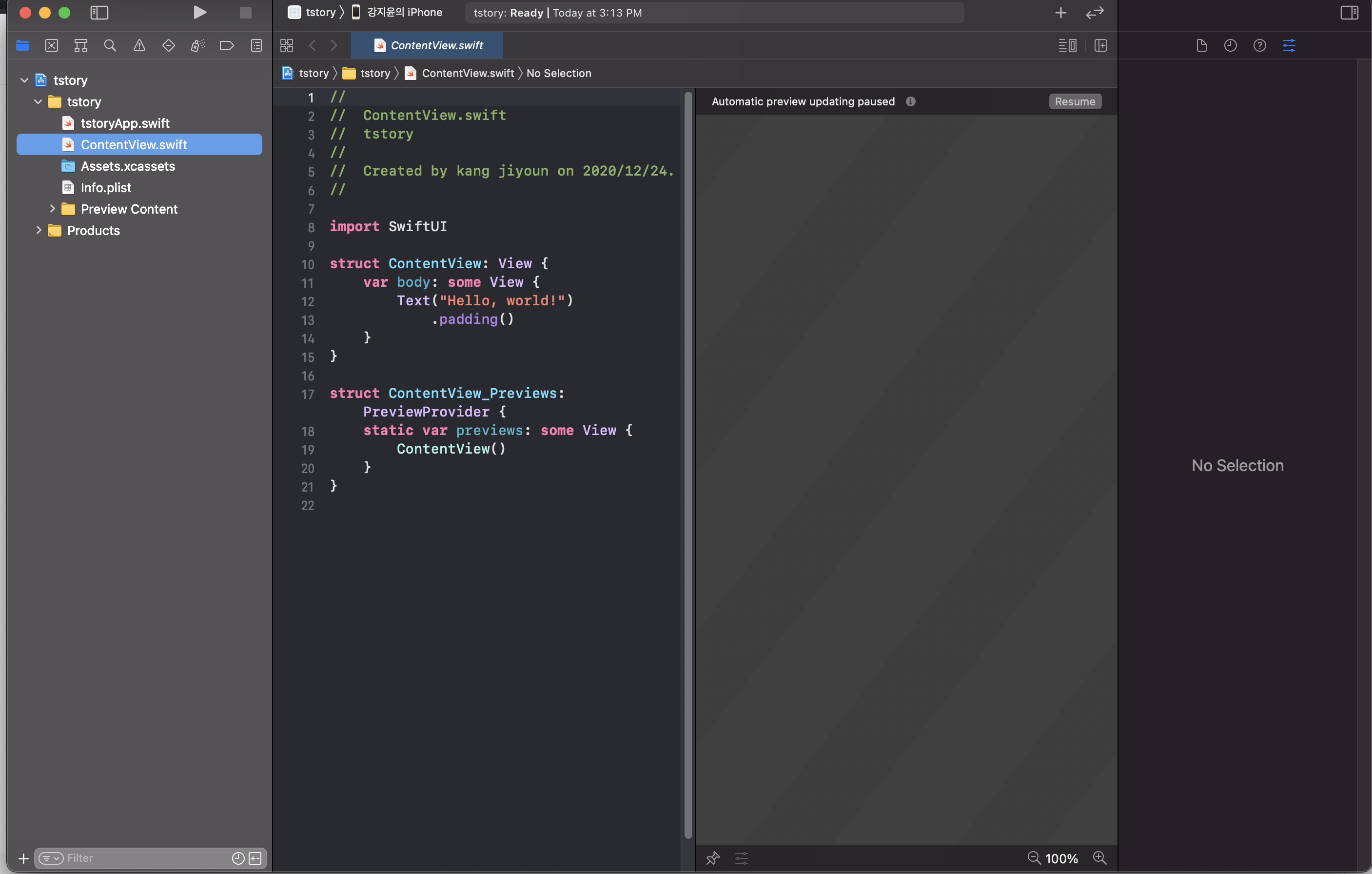
Task: Open the Issue navigator warning icon
Action: click(x=139, y=46)
